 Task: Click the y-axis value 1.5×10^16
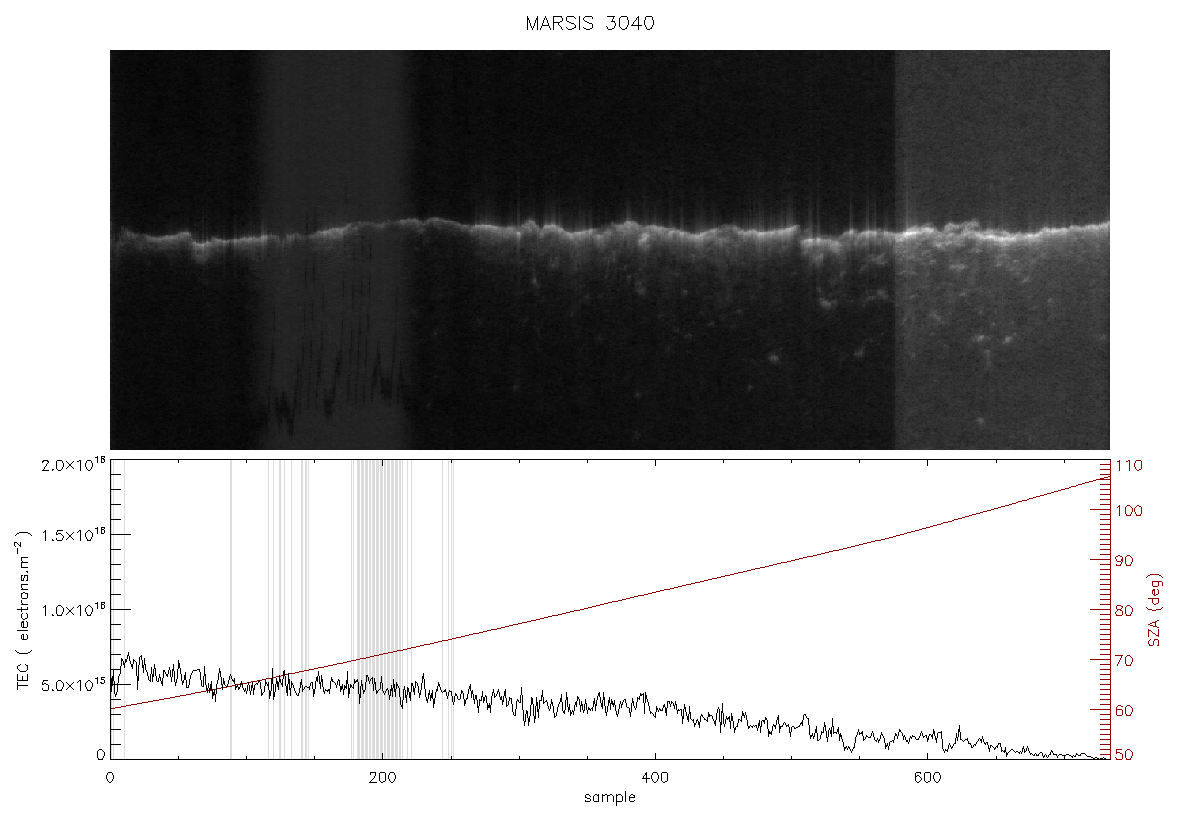tap(73, 536)
